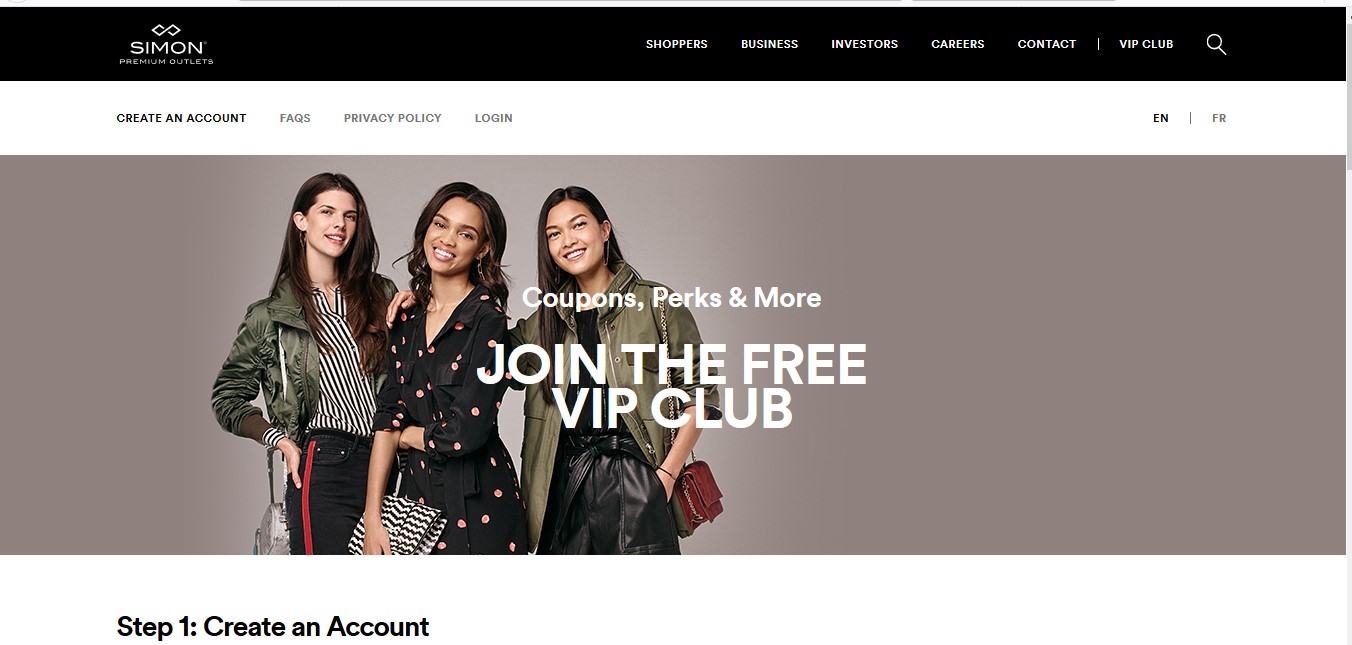
Task: Go to the Login page
Action: pos(493,118)
